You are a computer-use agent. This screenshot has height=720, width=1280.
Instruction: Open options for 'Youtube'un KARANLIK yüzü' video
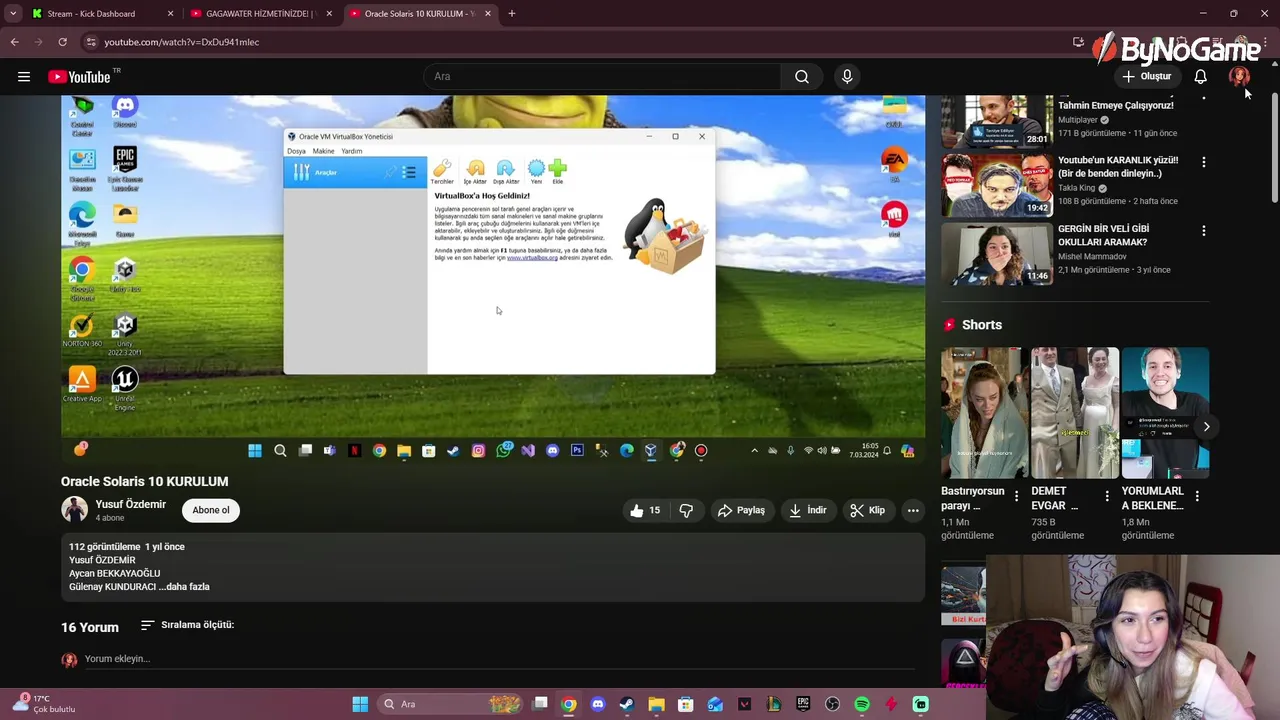tap(1203, 162)
